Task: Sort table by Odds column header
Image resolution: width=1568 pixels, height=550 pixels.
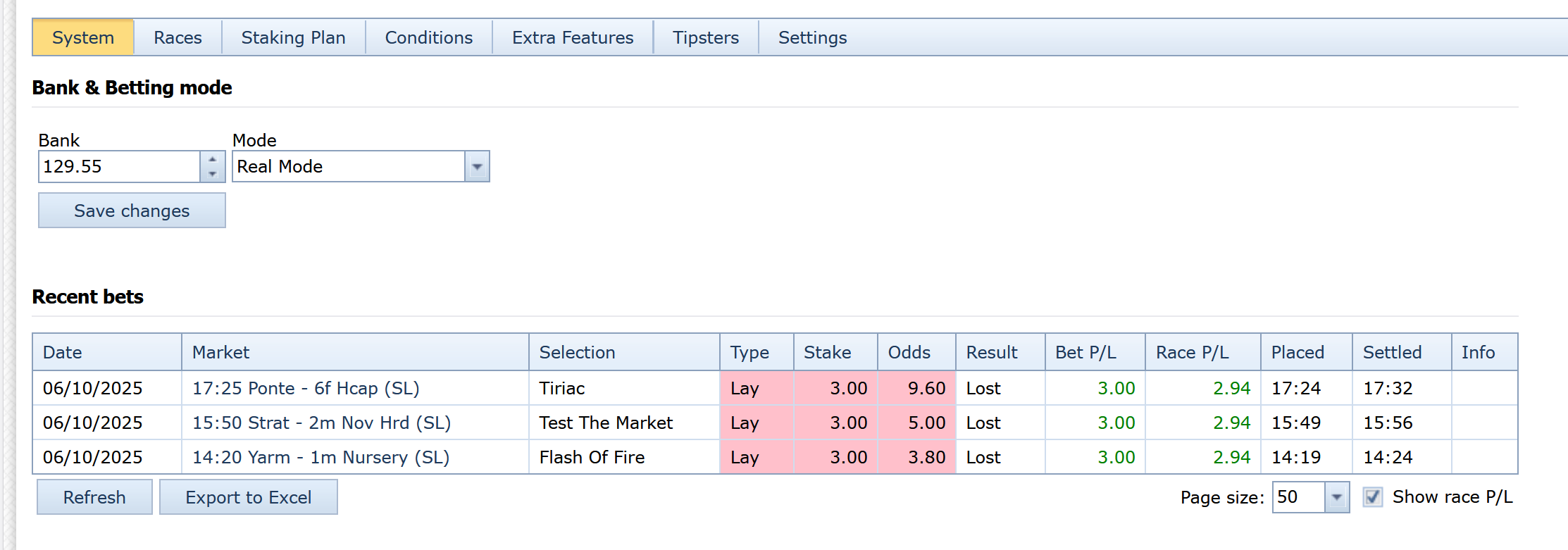Action: [909, 352]
